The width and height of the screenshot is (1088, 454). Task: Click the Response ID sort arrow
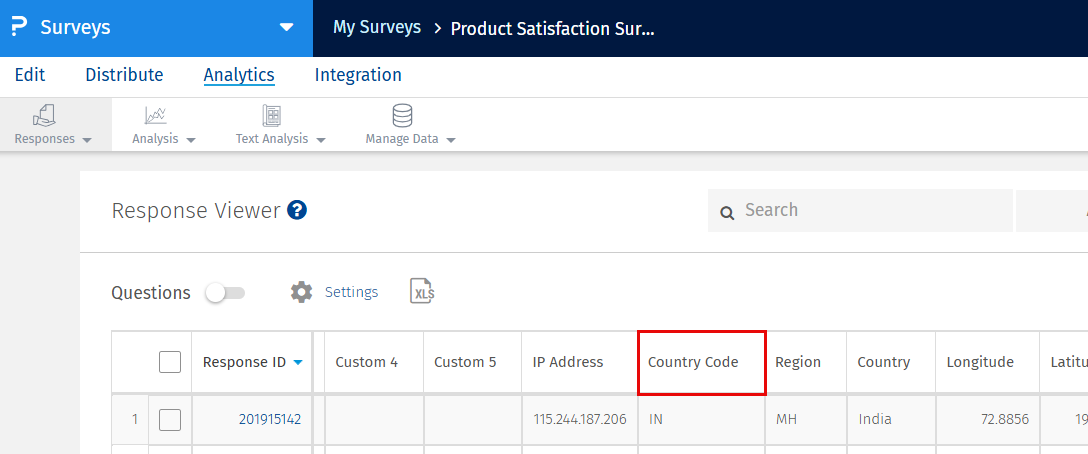[x=298, y=362]
